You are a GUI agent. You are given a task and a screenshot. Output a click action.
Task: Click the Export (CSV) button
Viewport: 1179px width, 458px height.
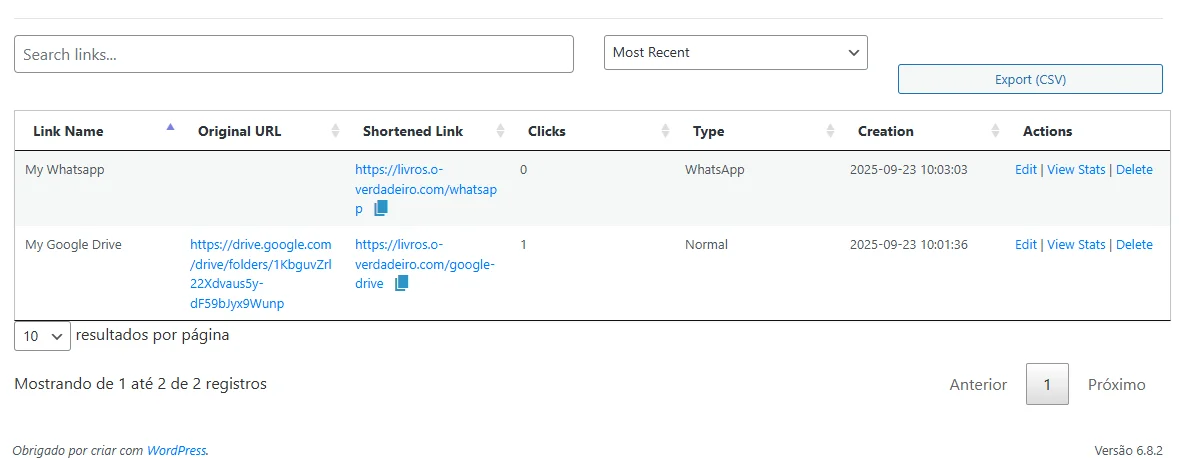coord(1030,79)
